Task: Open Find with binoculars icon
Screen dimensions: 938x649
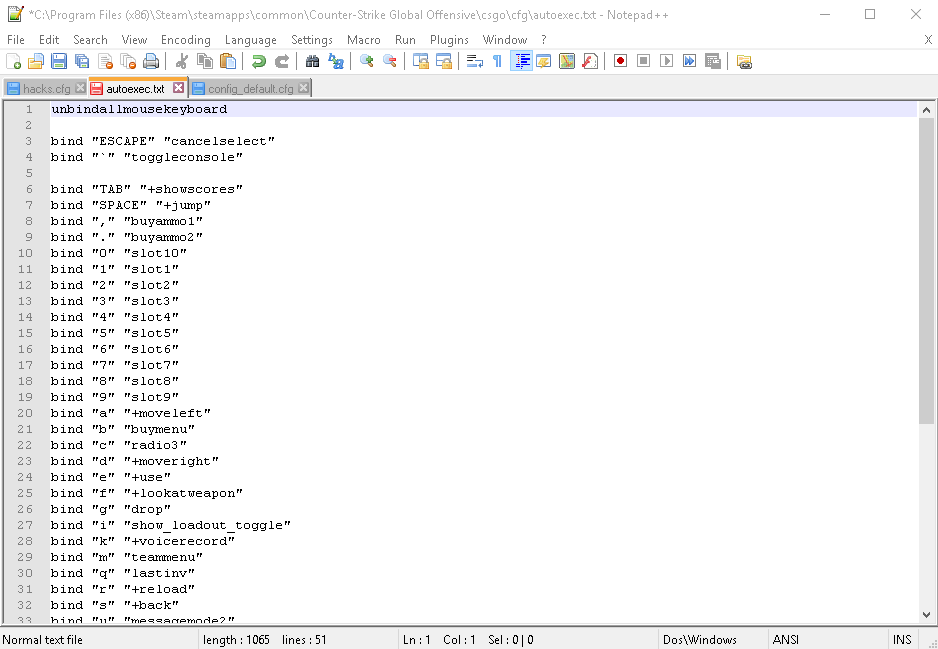Action: [x=312, y=61]
